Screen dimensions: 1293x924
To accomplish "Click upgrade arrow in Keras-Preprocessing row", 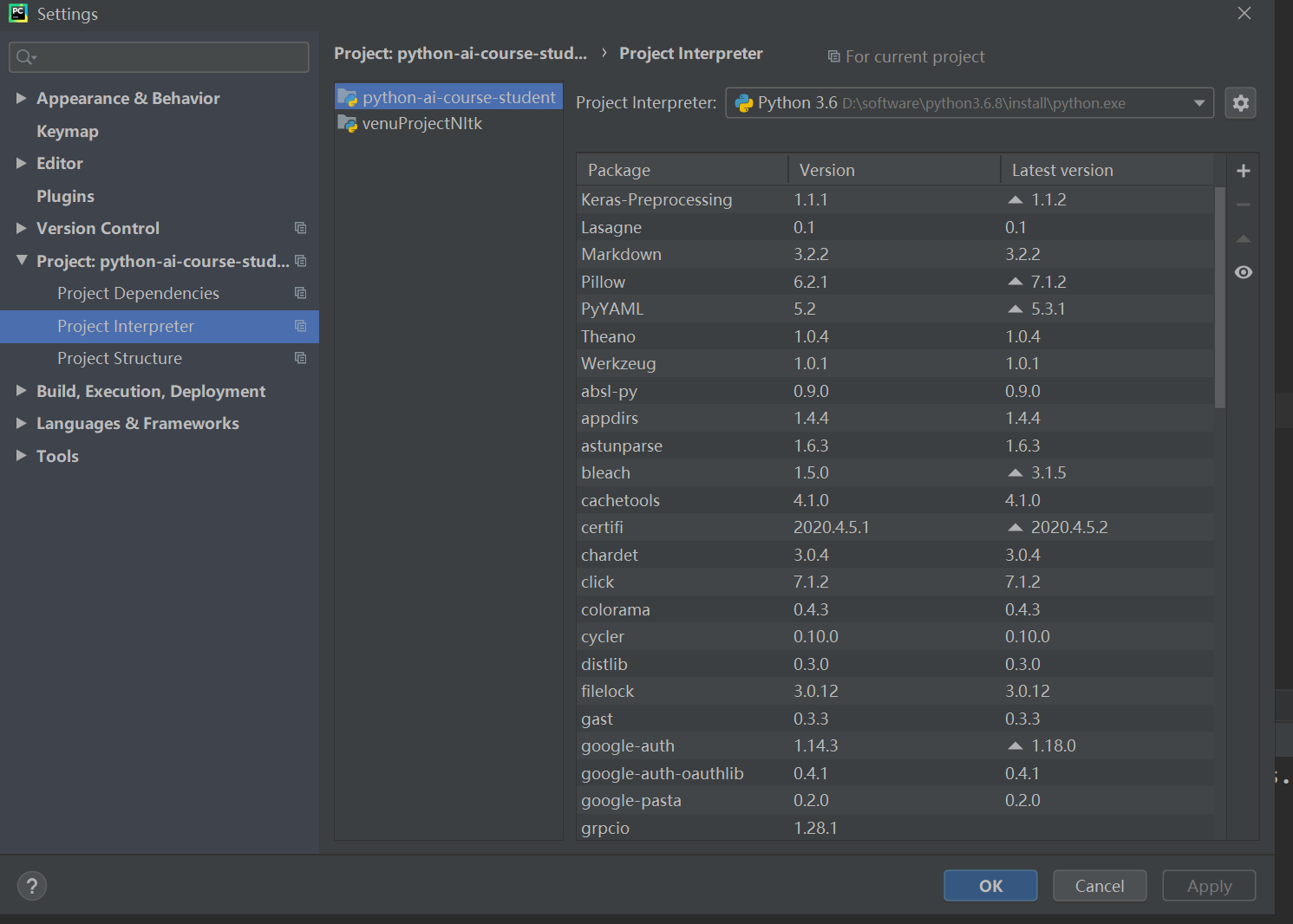I will [1015, 199].
